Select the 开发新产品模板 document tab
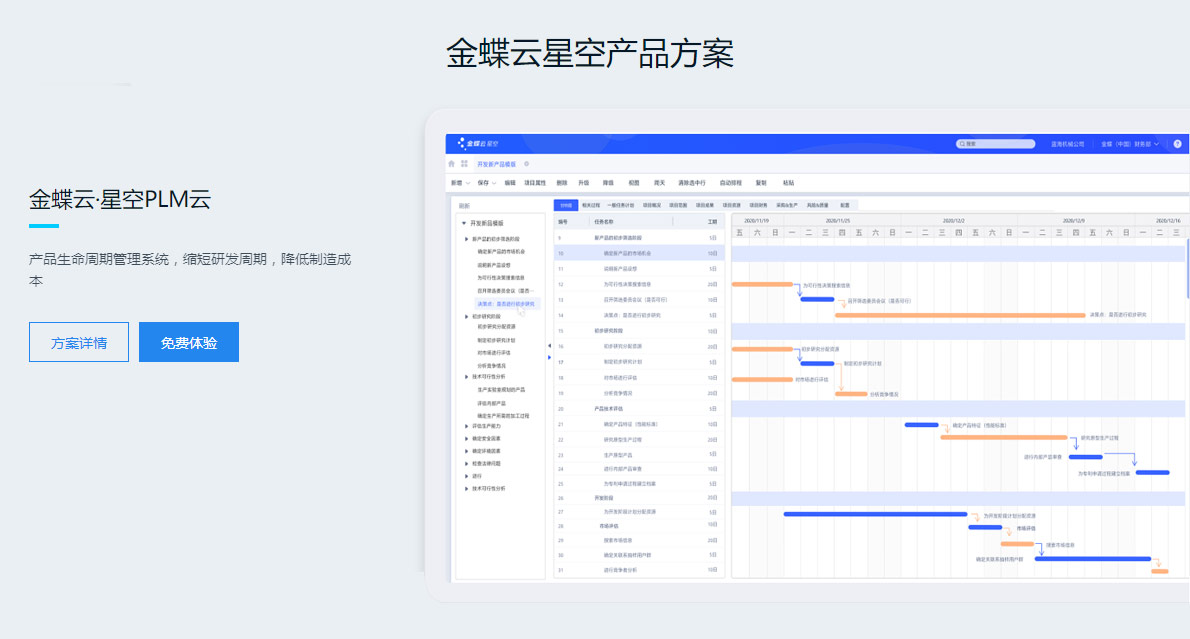The width and height of the screenshot is (1190, 639). [496, 164]
